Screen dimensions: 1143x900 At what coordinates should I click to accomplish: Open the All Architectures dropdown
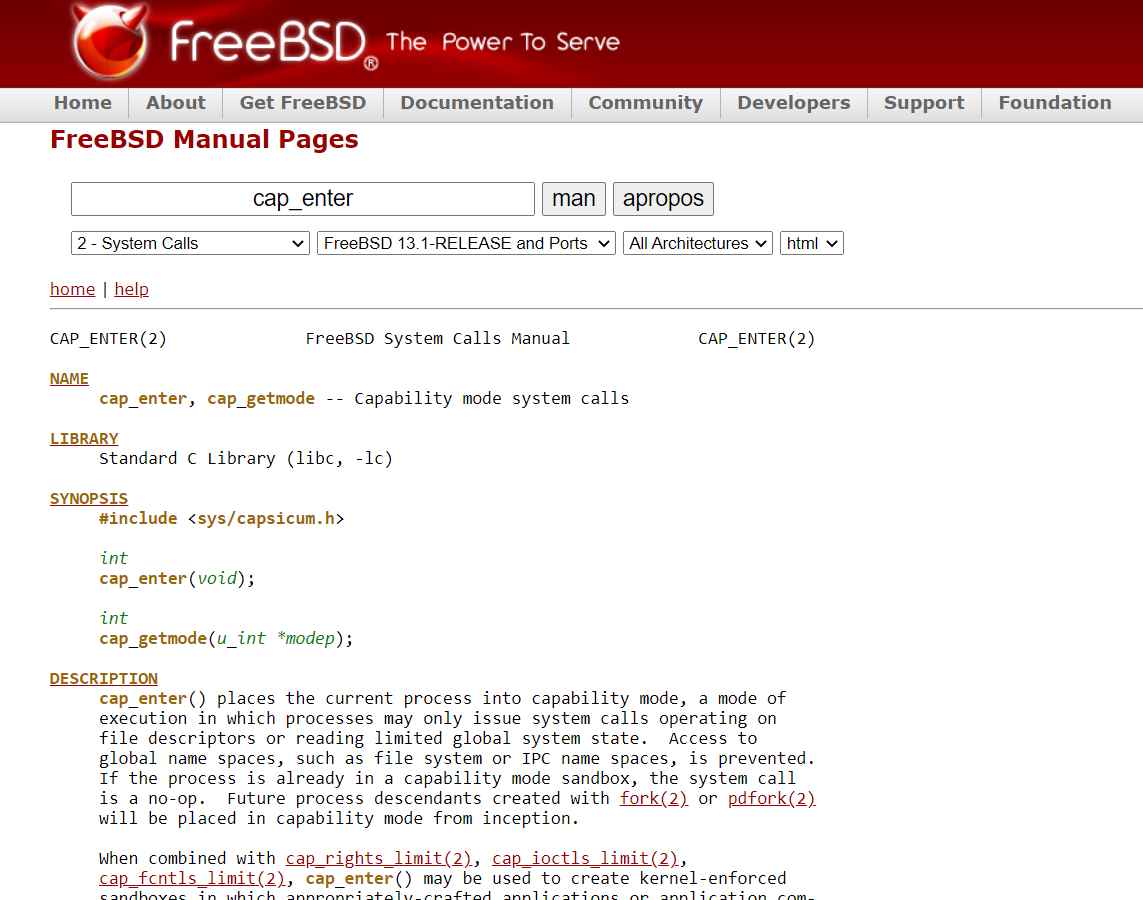coord(697,243)
